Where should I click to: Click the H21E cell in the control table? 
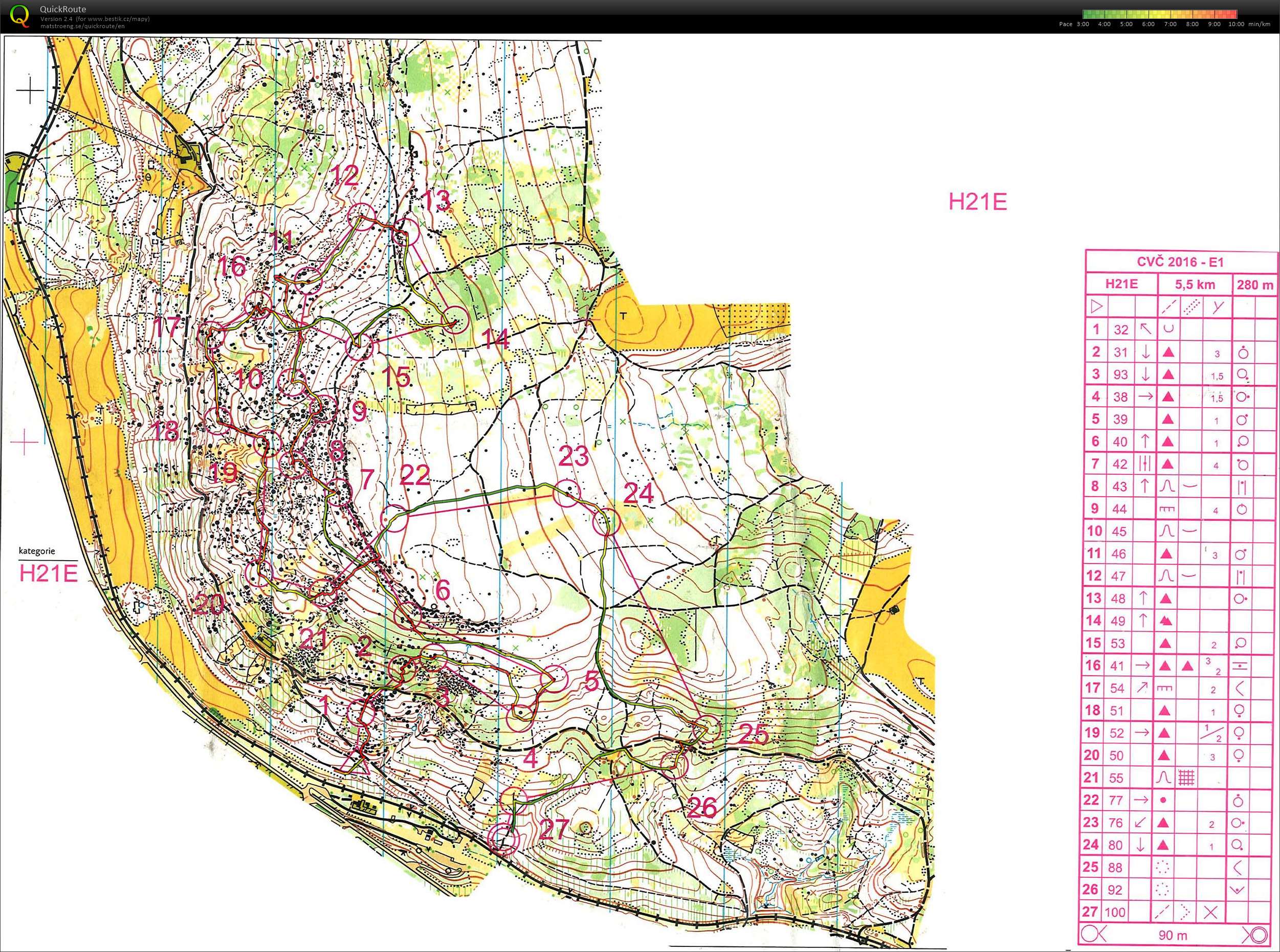click(1121, 283)
